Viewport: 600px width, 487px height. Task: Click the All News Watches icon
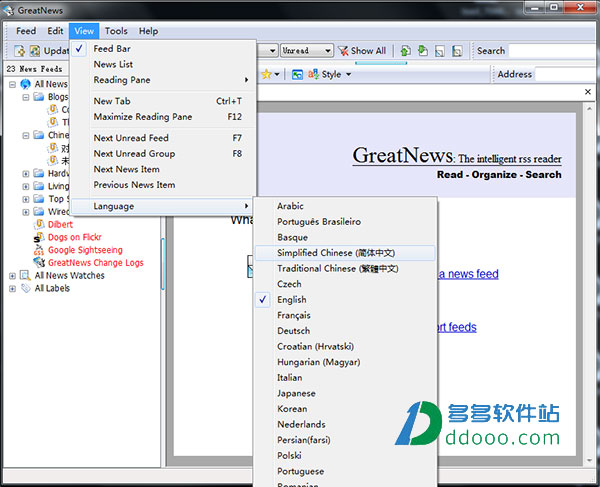25,275
